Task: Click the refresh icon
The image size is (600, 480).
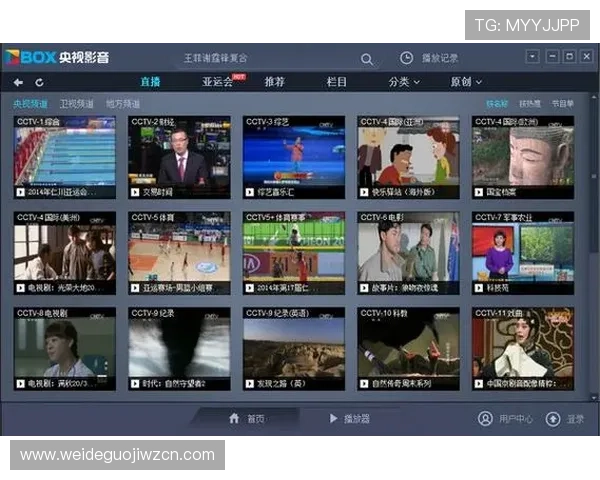Action: point(39,82)
